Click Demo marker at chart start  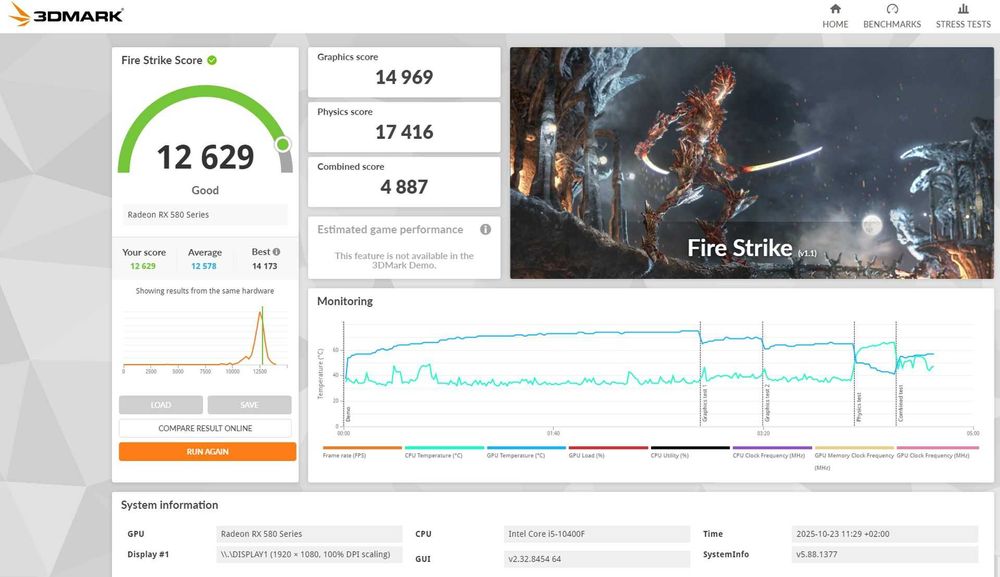coord(348,414)
